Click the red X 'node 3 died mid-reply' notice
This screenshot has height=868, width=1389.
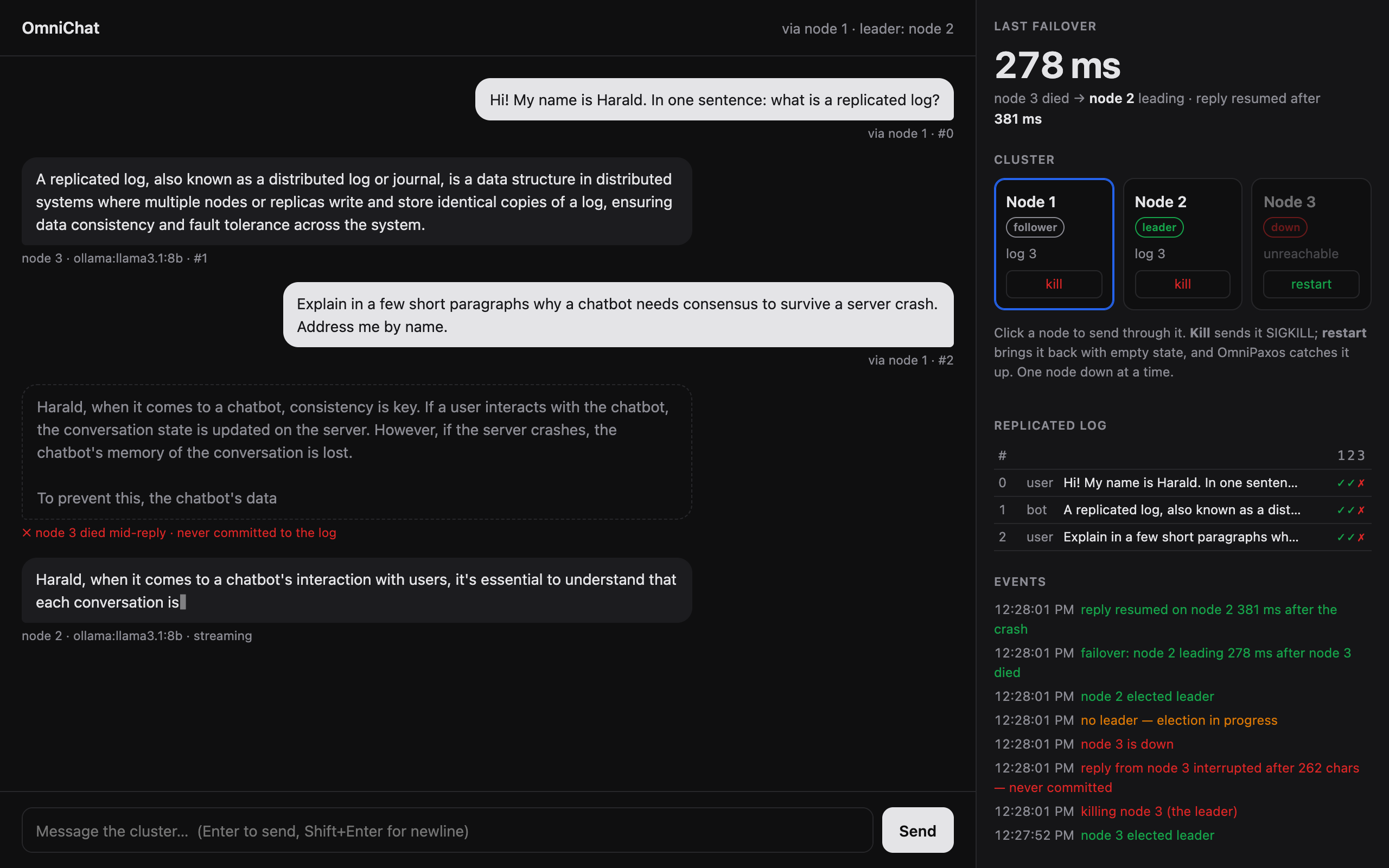point(179,533)
